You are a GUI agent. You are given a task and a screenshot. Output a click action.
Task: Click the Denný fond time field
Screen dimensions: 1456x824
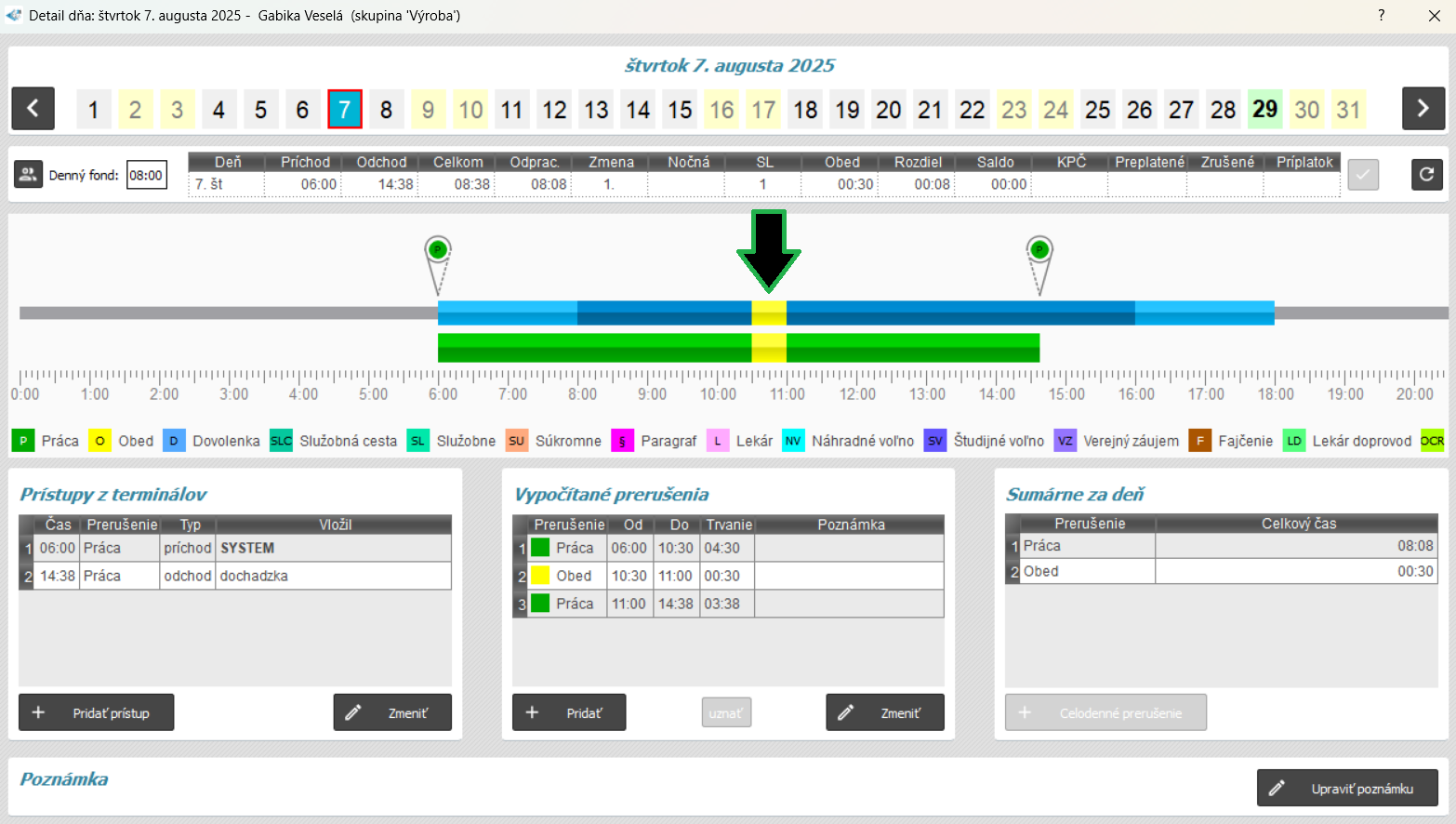tap(147, 175)
